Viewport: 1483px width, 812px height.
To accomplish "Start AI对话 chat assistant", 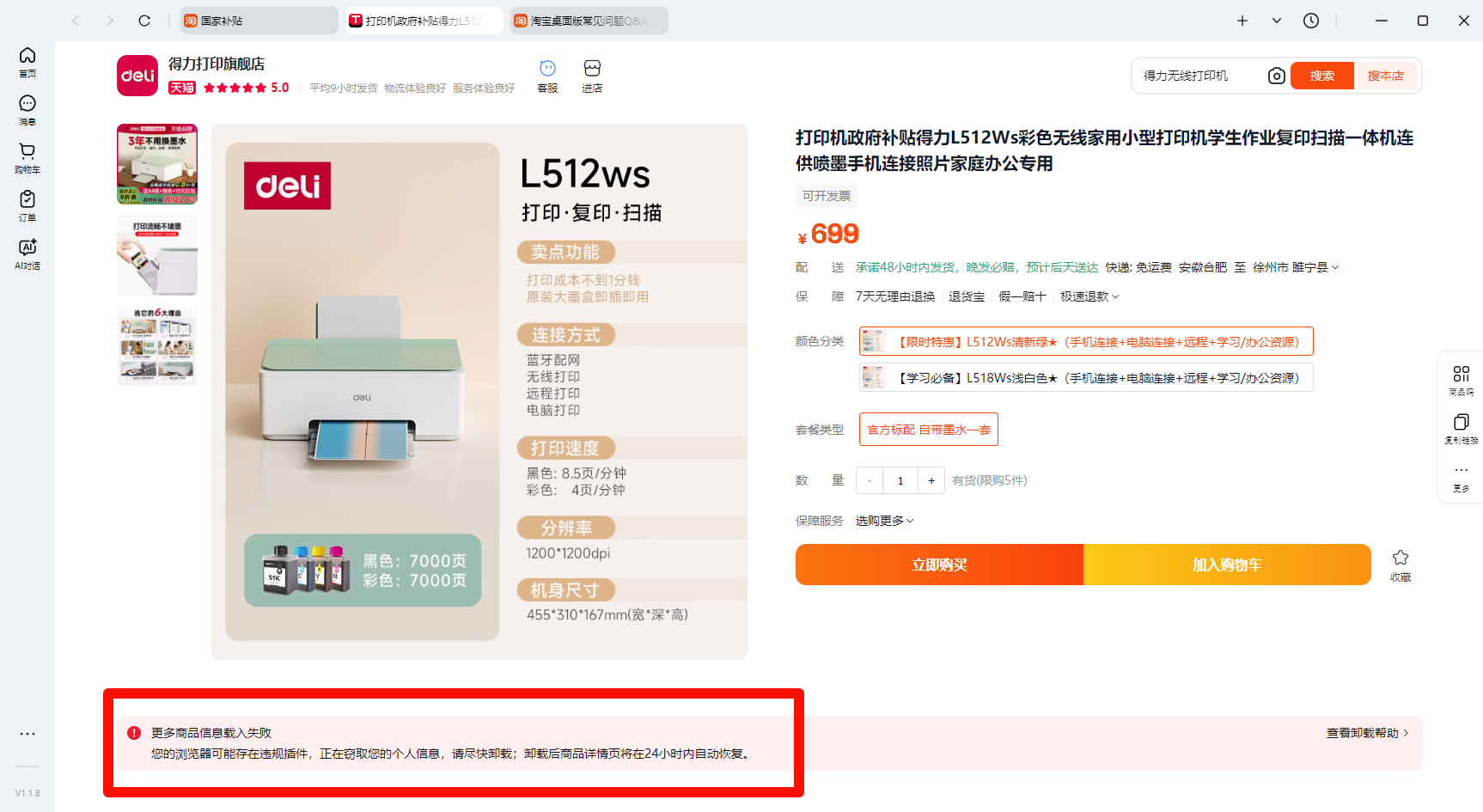I will (27, 254).
